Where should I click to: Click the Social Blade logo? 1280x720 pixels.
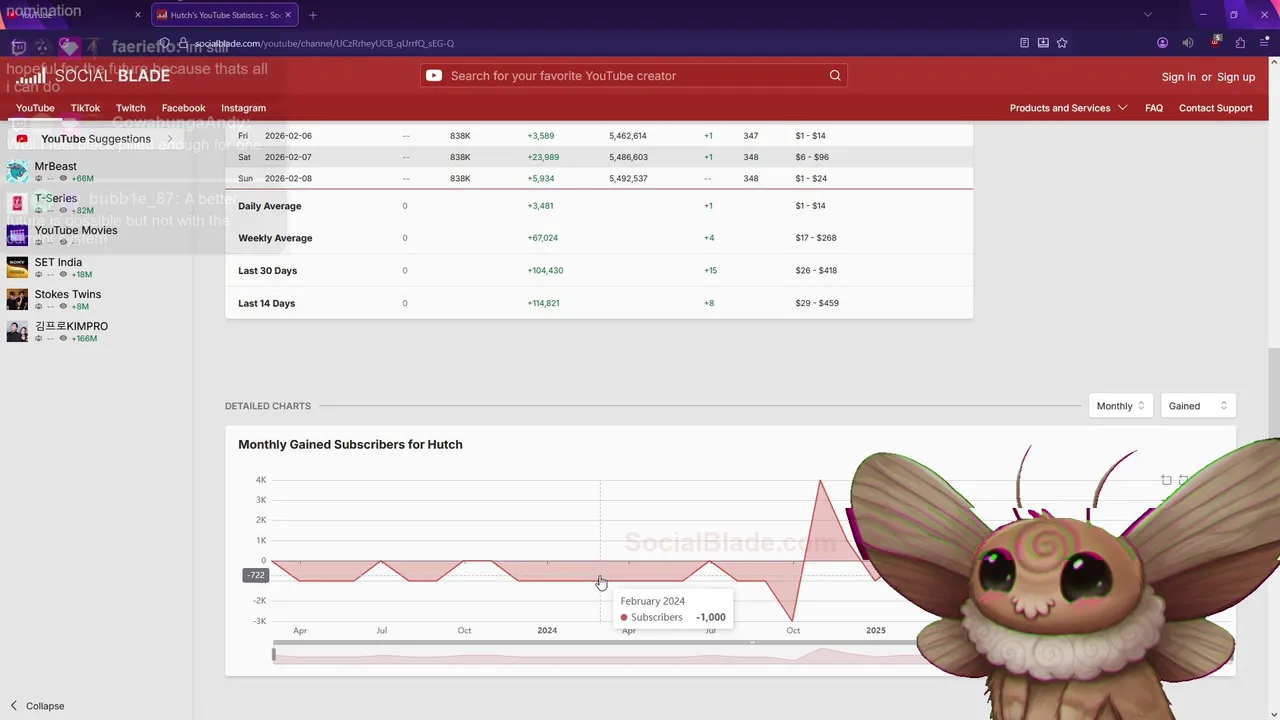point(93,76)
